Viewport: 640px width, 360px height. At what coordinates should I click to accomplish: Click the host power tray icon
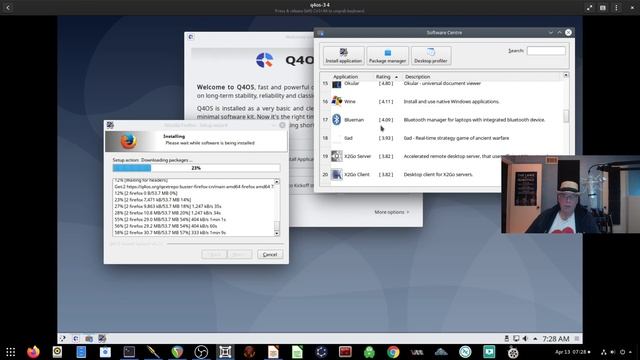[x=622, y=352]
